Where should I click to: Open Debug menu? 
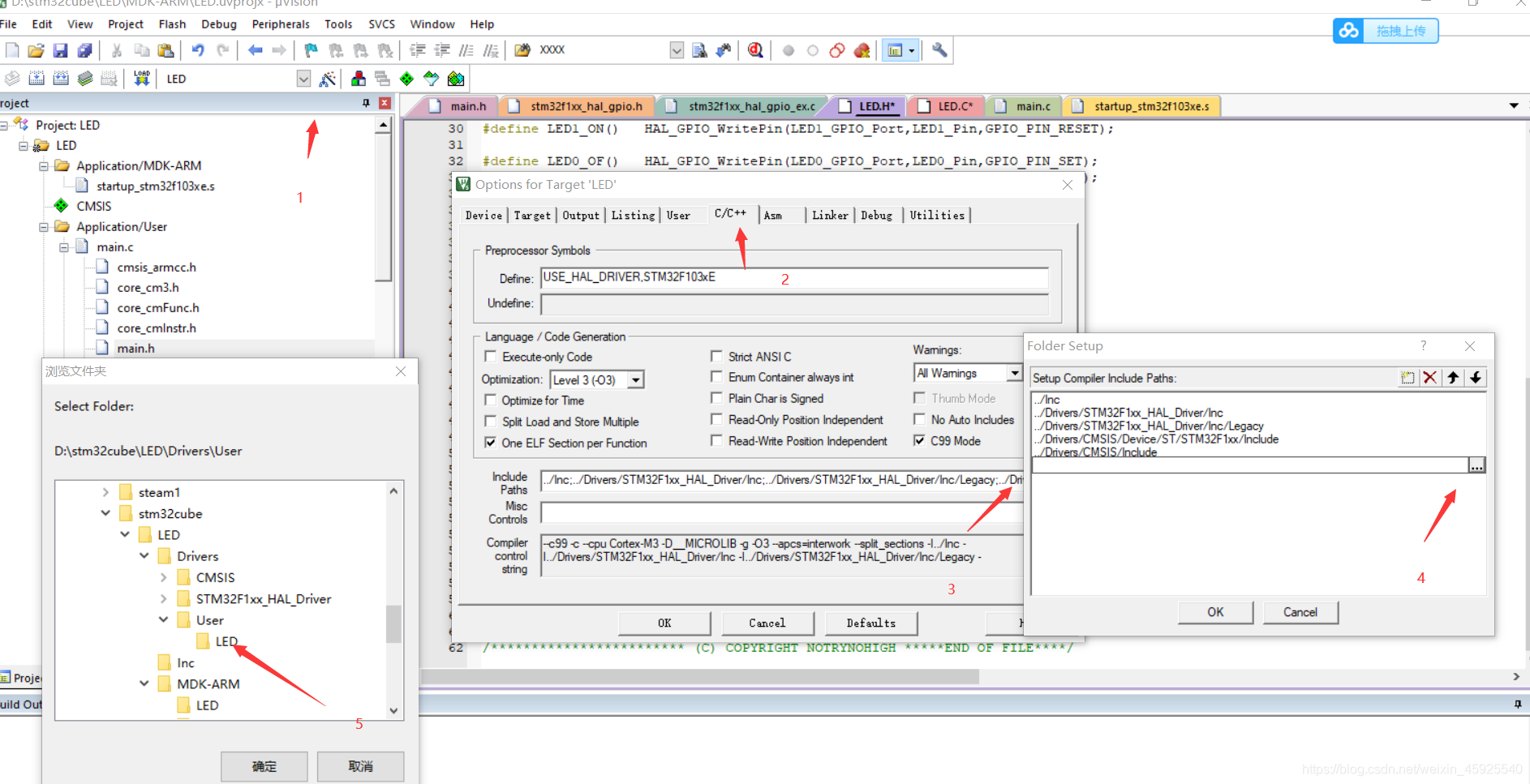click(219, 24)
